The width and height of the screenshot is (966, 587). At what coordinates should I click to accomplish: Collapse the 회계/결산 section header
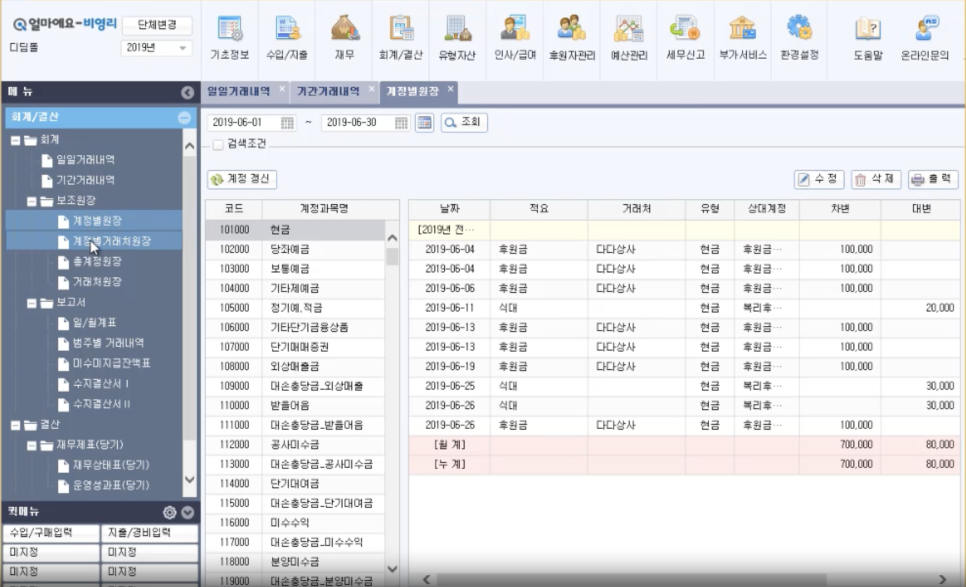pos(184,118)
